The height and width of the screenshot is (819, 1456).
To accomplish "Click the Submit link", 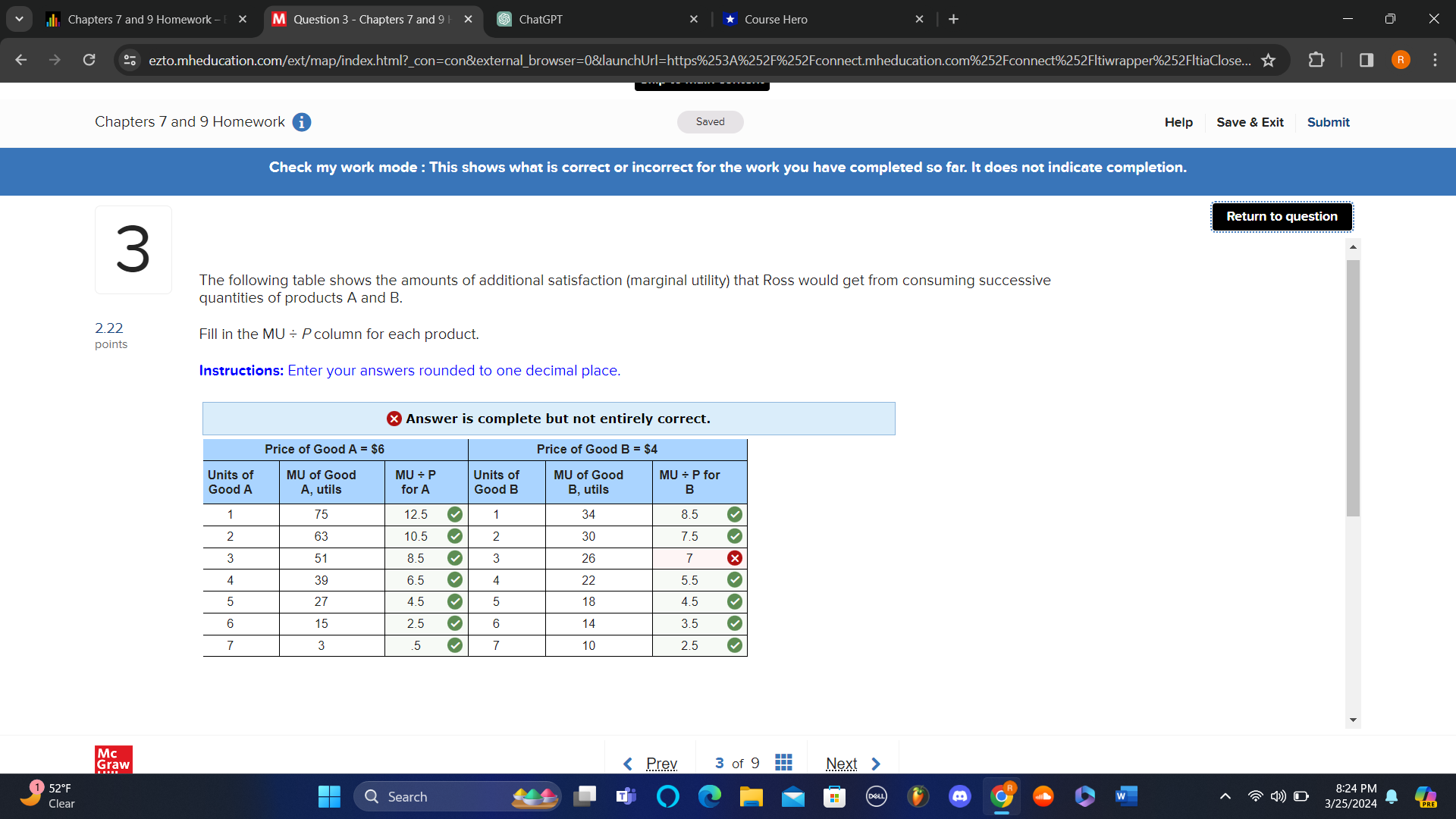I will (x=1328, y=122).
